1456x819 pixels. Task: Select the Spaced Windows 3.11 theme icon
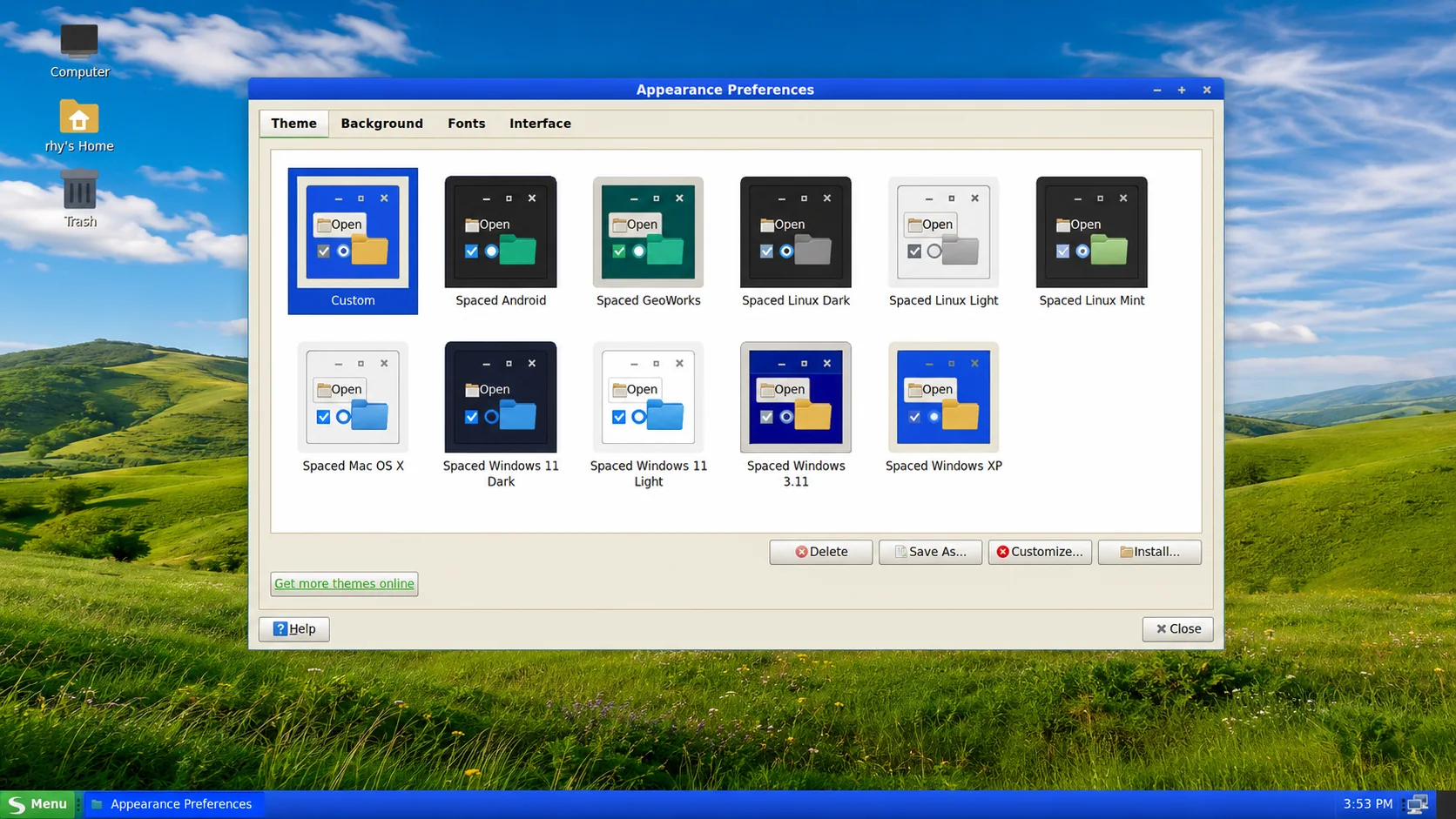click(796, 397)
